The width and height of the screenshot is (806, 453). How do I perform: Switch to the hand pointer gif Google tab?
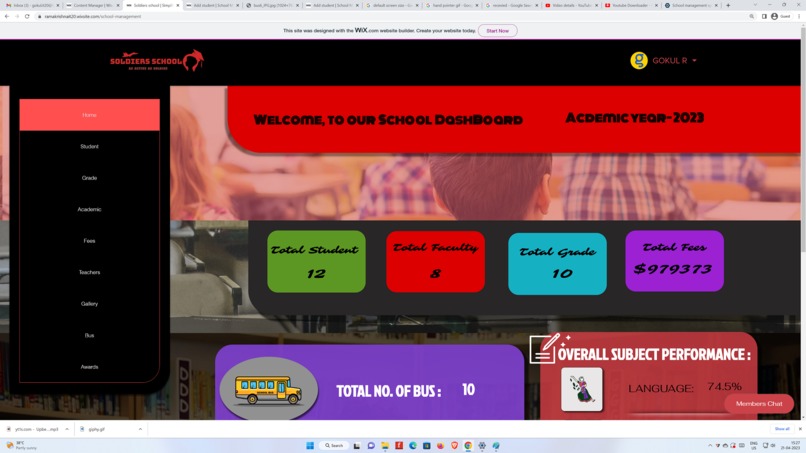[x=451, y=5]
